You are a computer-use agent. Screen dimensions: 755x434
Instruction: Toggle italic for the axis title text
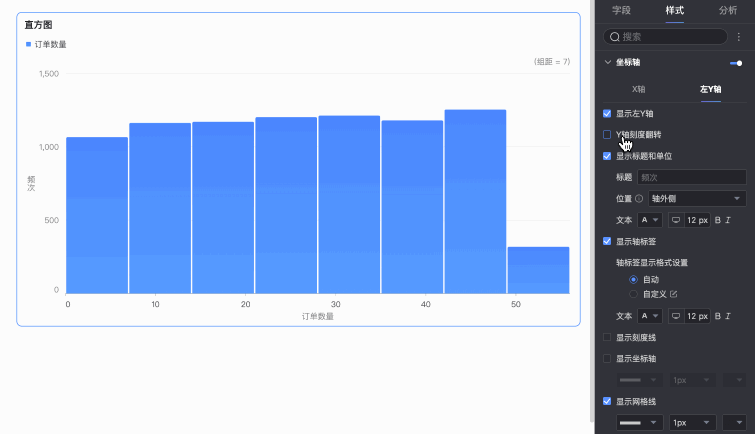pos(728,220)
